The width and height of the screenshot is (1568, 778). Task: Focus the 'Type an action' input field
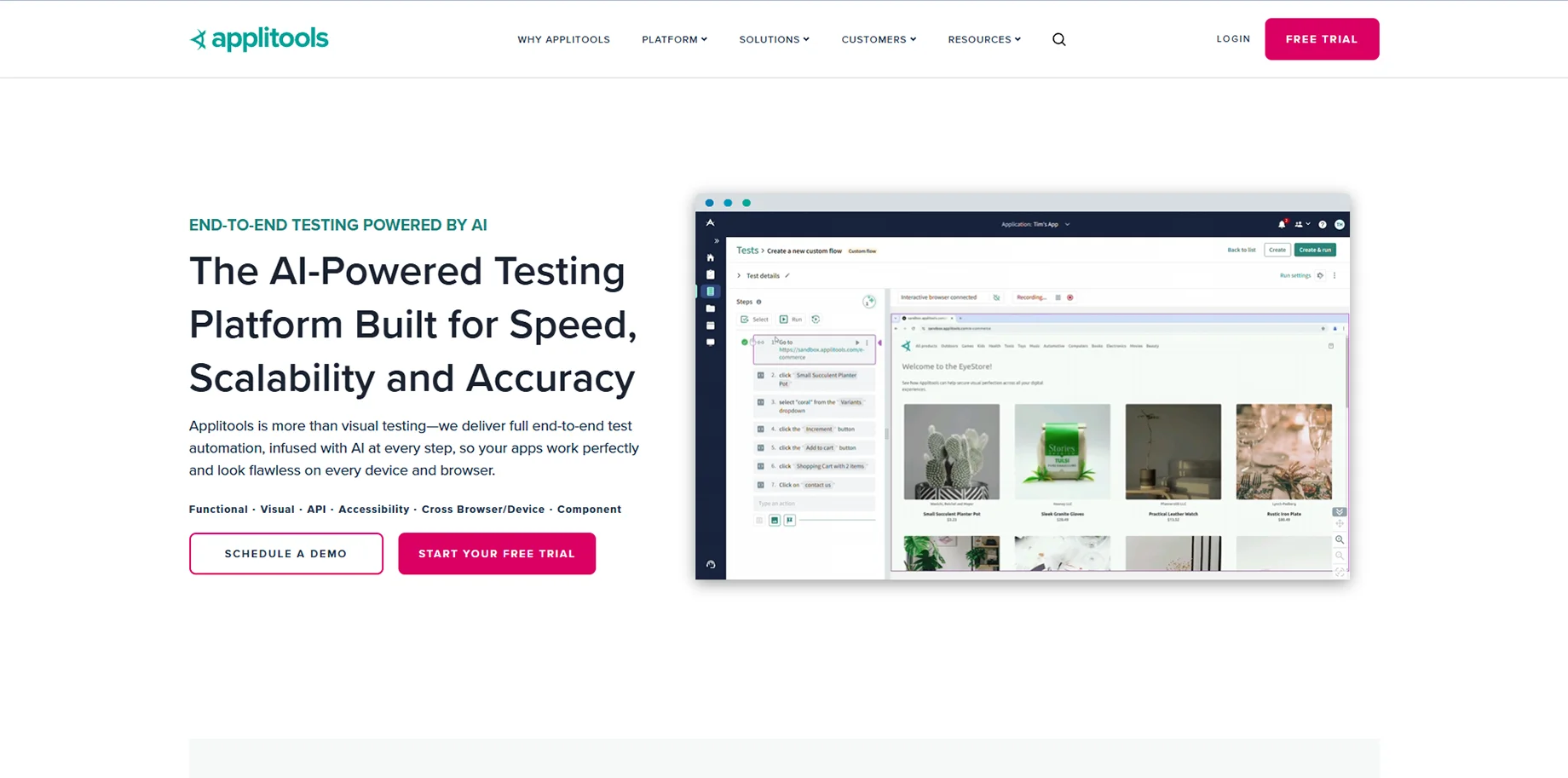814,504
